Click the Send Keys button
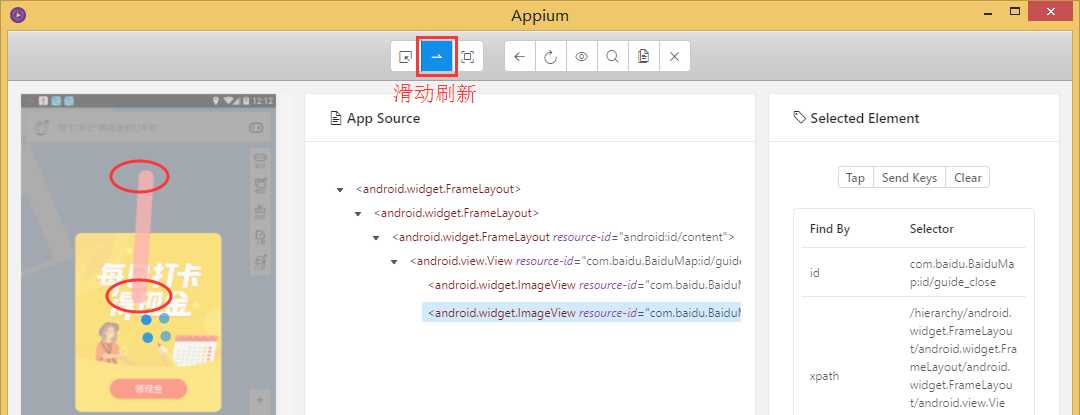Viewport: 1080px width, 415px height. pyautogui.click(x=909, y=178)
